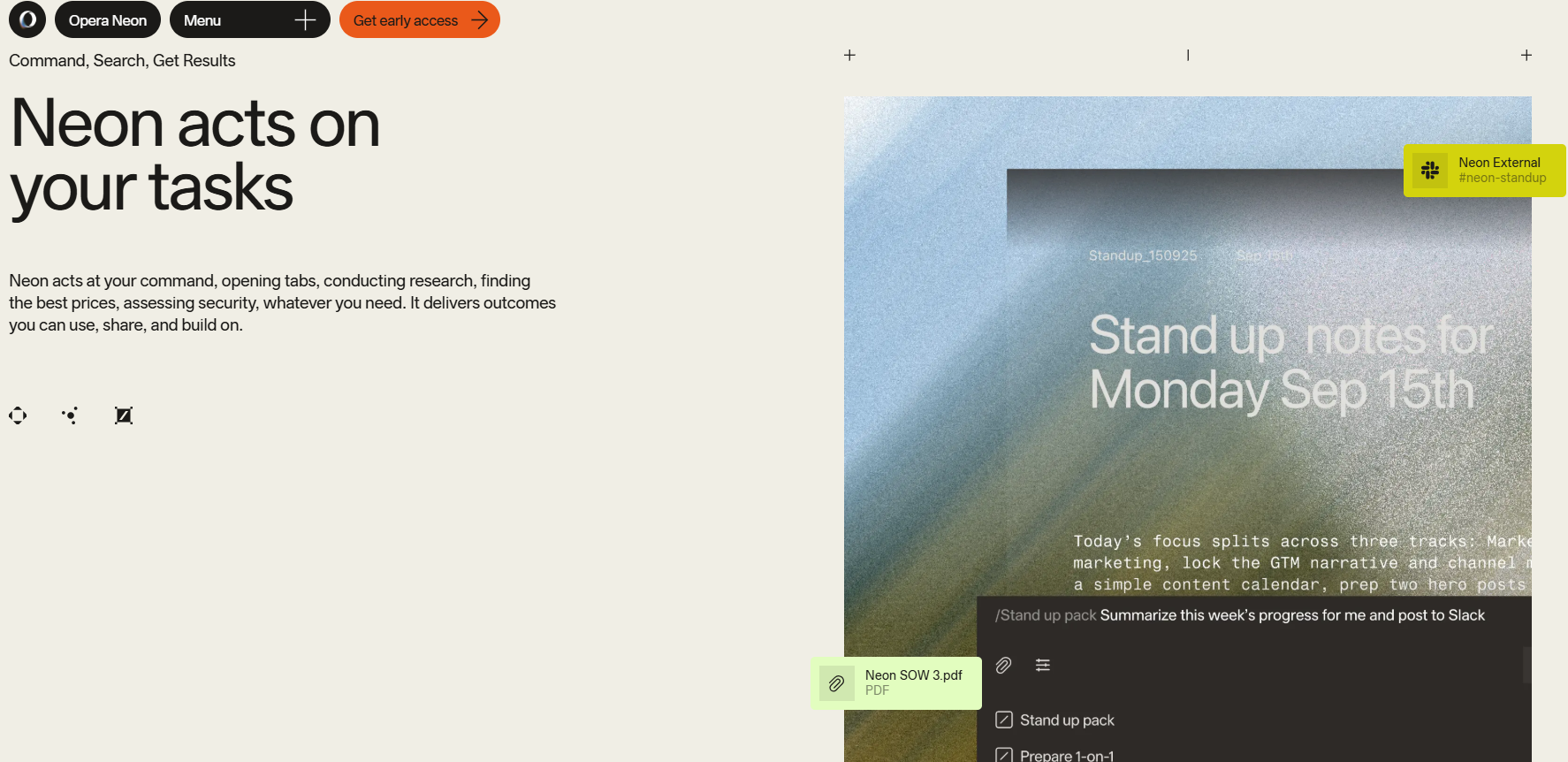Click Get early access button

click(419, 19)
